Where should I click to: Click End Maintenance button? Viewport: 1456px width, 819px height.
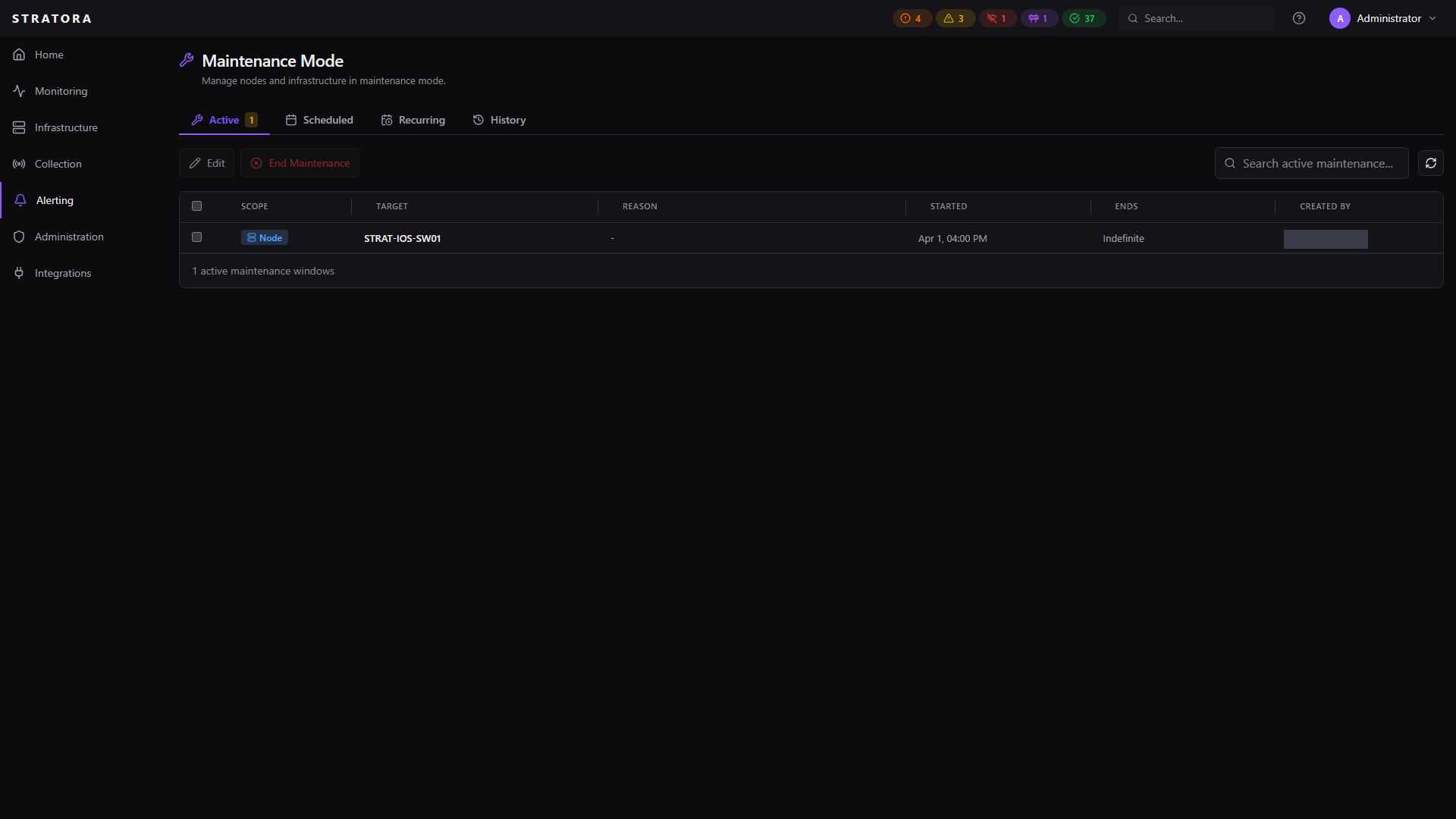[300, 163]
